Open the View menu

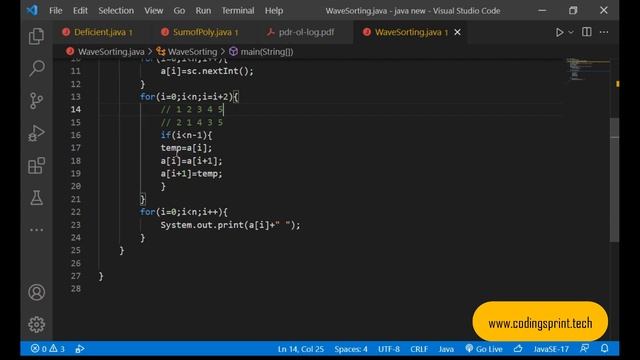click(x=153, y=11)
